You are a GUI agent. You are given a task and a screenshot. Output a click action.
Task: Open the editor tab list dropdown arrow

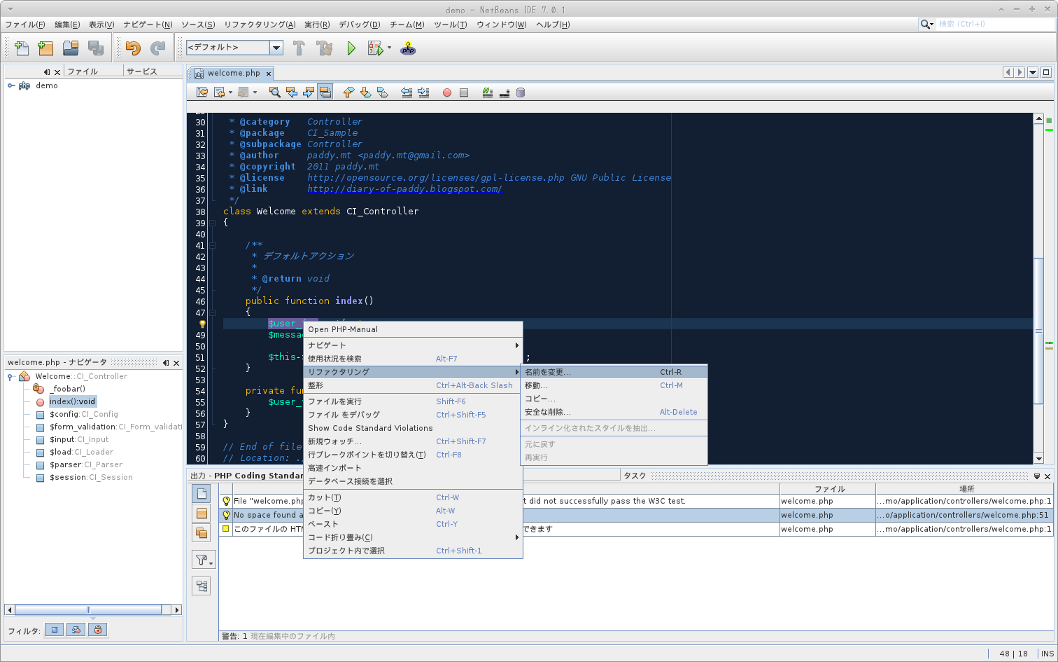tap(1032, 72)
